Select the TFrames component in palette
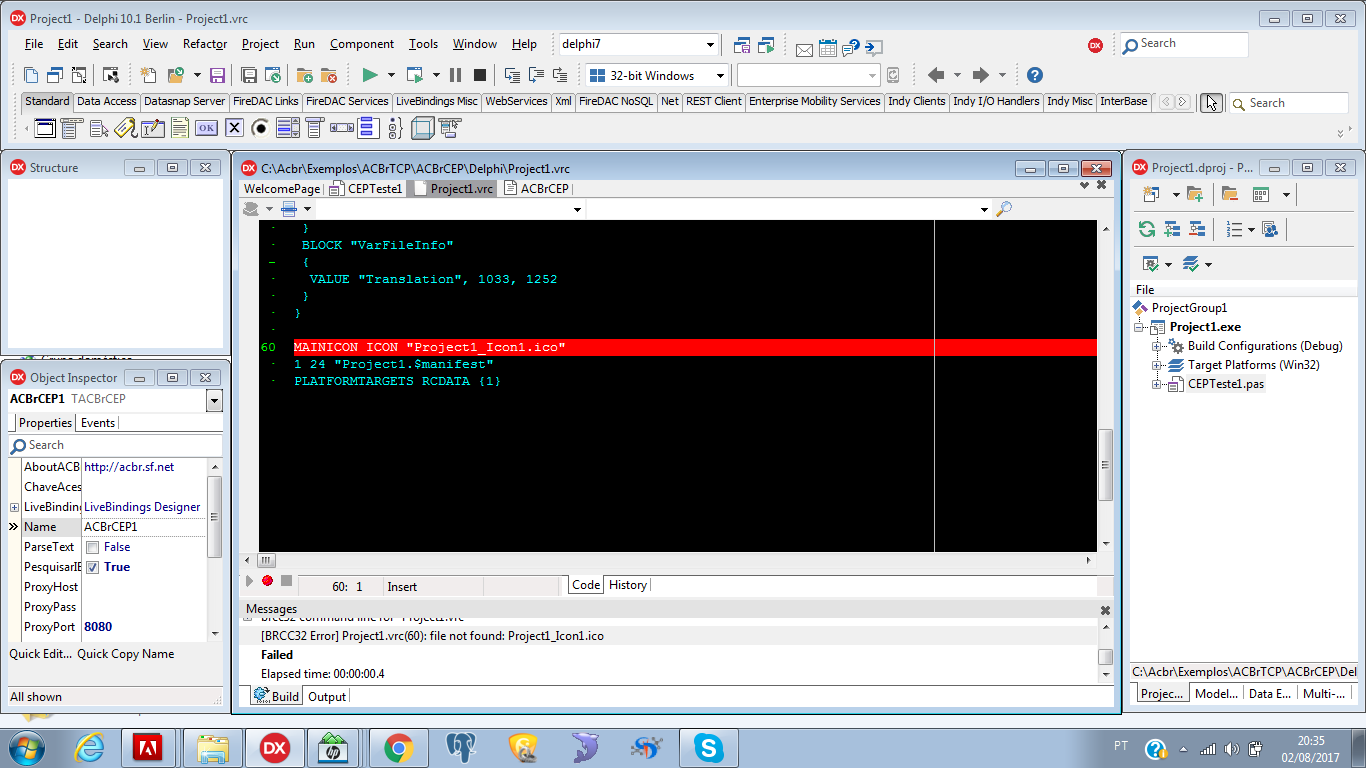Screen dimensions: 1366x768 click(x=46, y=128)
